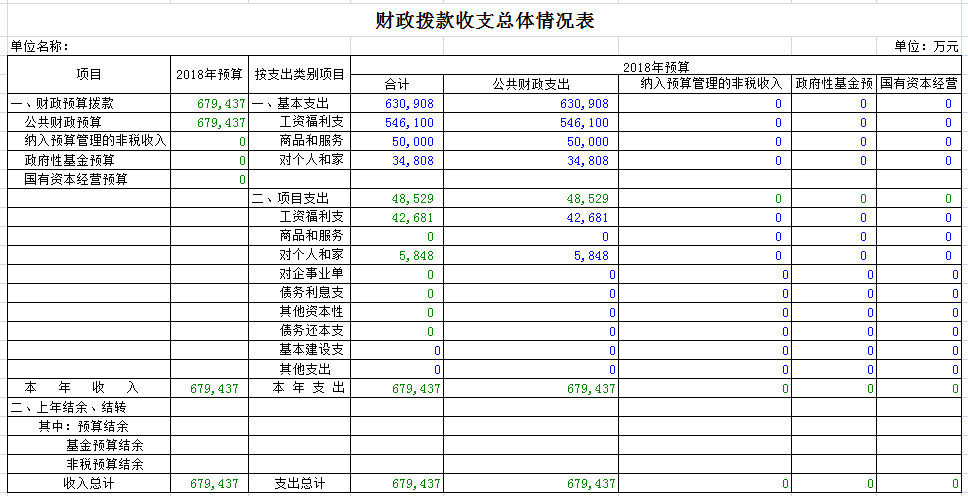
Task: Select the 单位名称 label cell
Action: tap(40, 47)
